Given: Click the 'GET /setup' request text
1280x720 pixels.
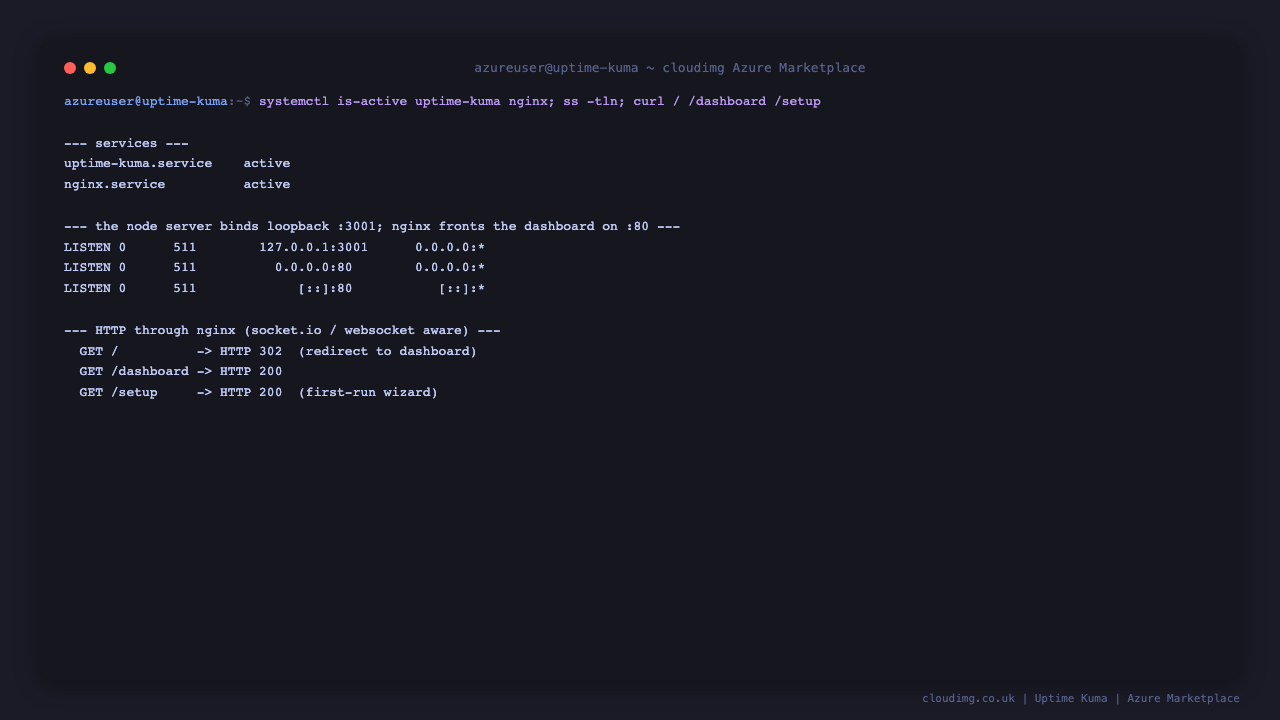Looking at the screenshot, I should (119, 392).
